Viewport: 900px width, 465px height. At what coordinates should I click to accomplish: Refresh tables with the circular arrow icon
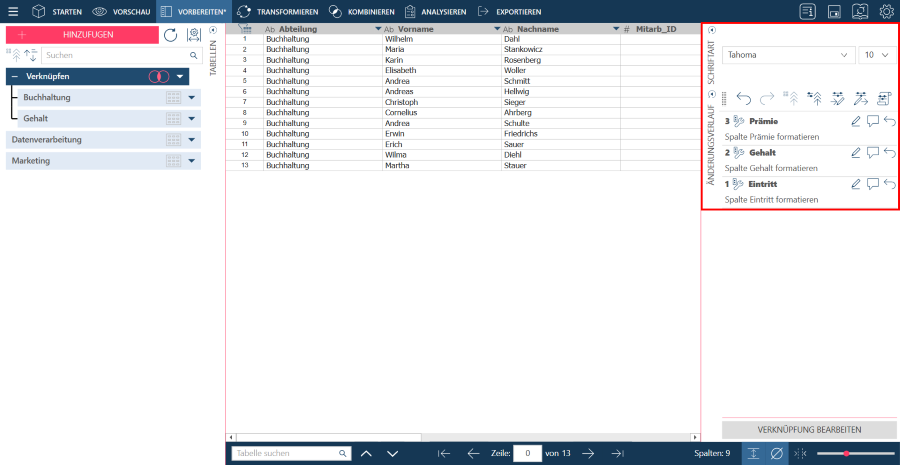pos(170,35)
